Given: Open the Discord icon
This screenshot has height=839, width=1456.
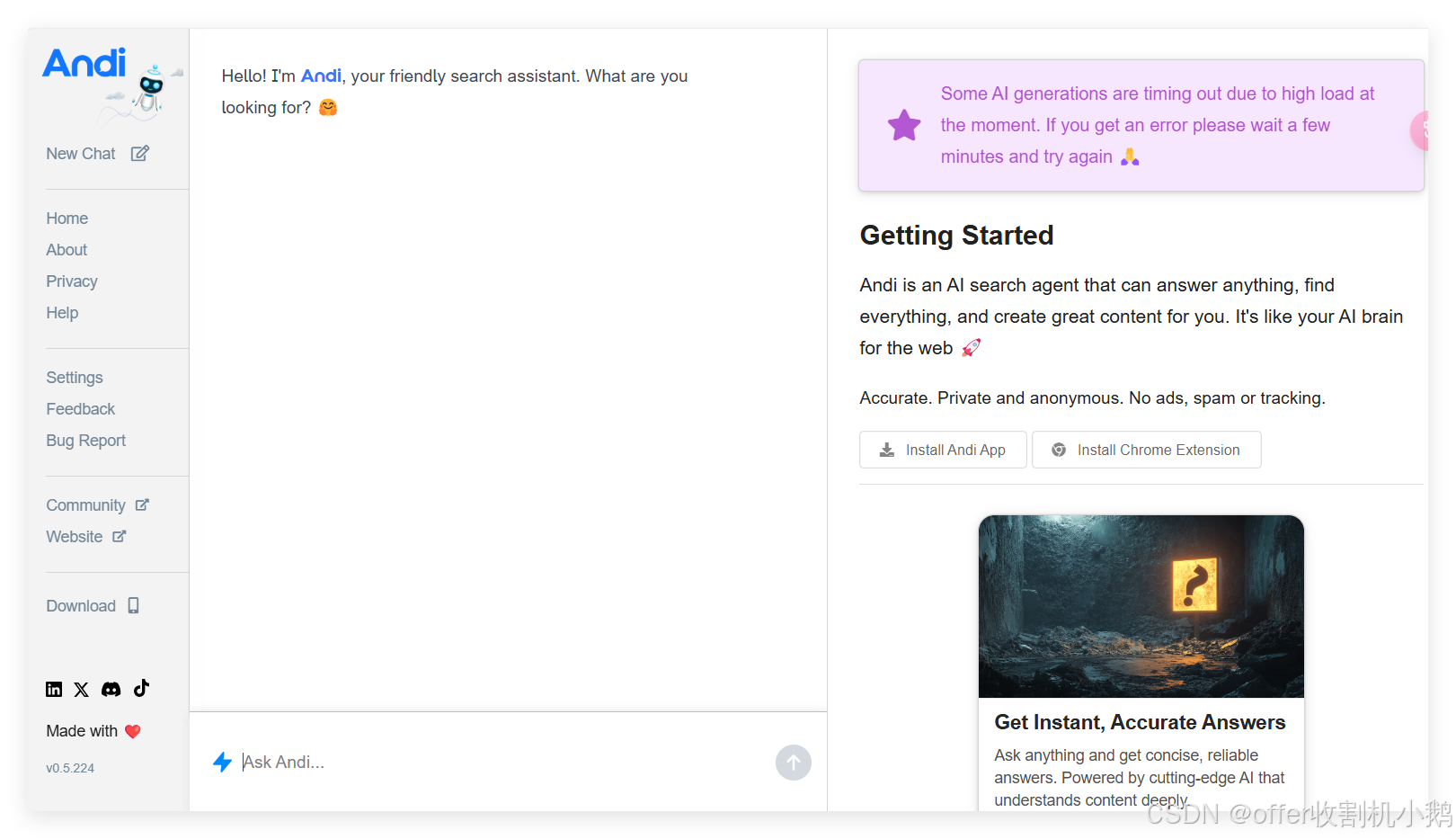Looking at the screenshot, I should (111, 690).
